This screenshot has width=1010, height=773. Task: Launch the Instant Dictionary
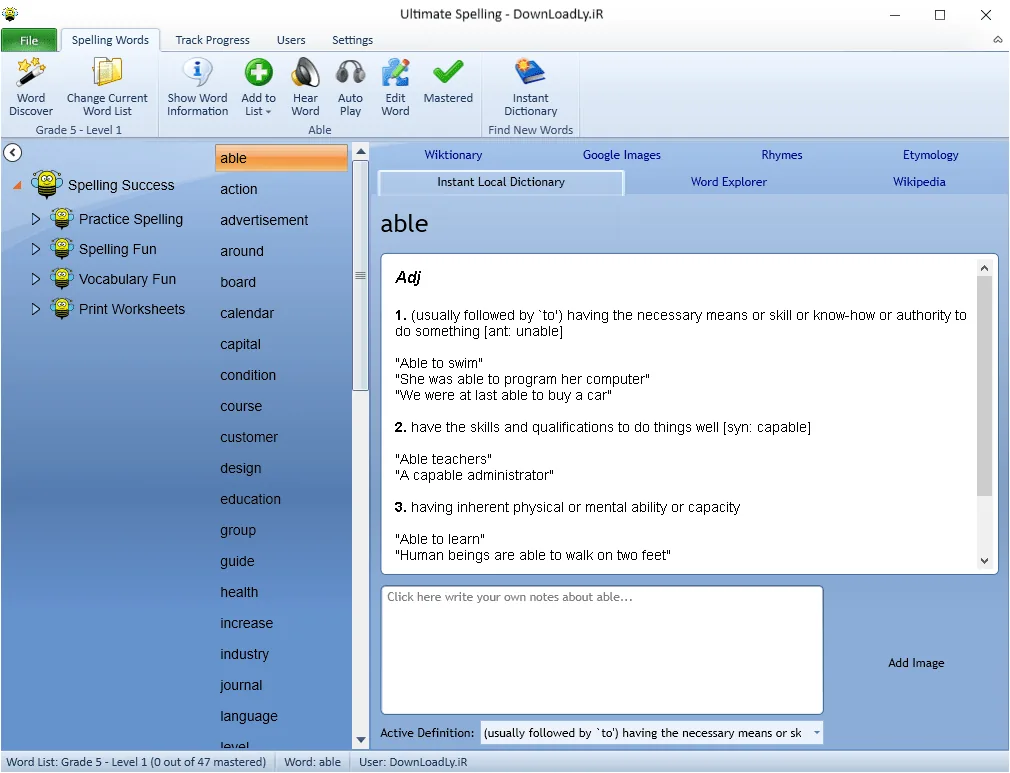point(531,87)
